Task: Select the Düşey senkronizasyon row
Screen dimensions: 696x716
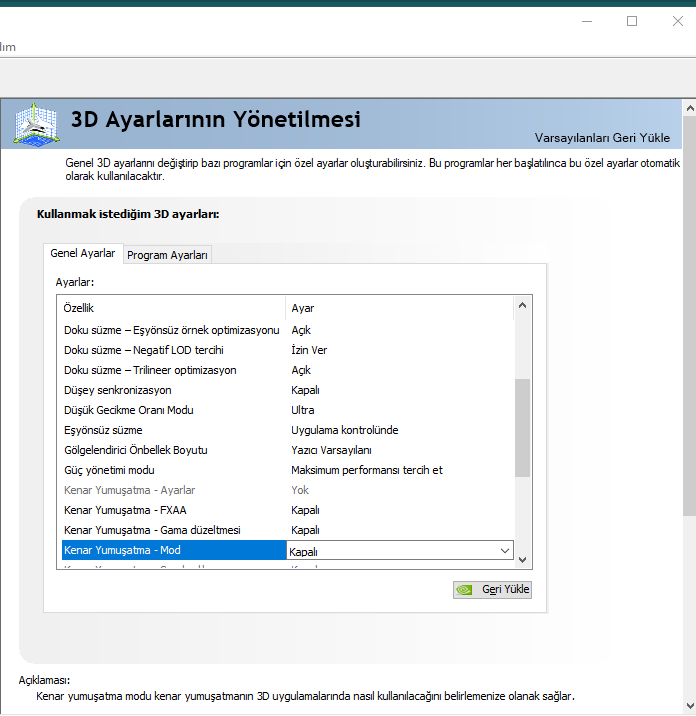Action: click(x=118, y=390)
